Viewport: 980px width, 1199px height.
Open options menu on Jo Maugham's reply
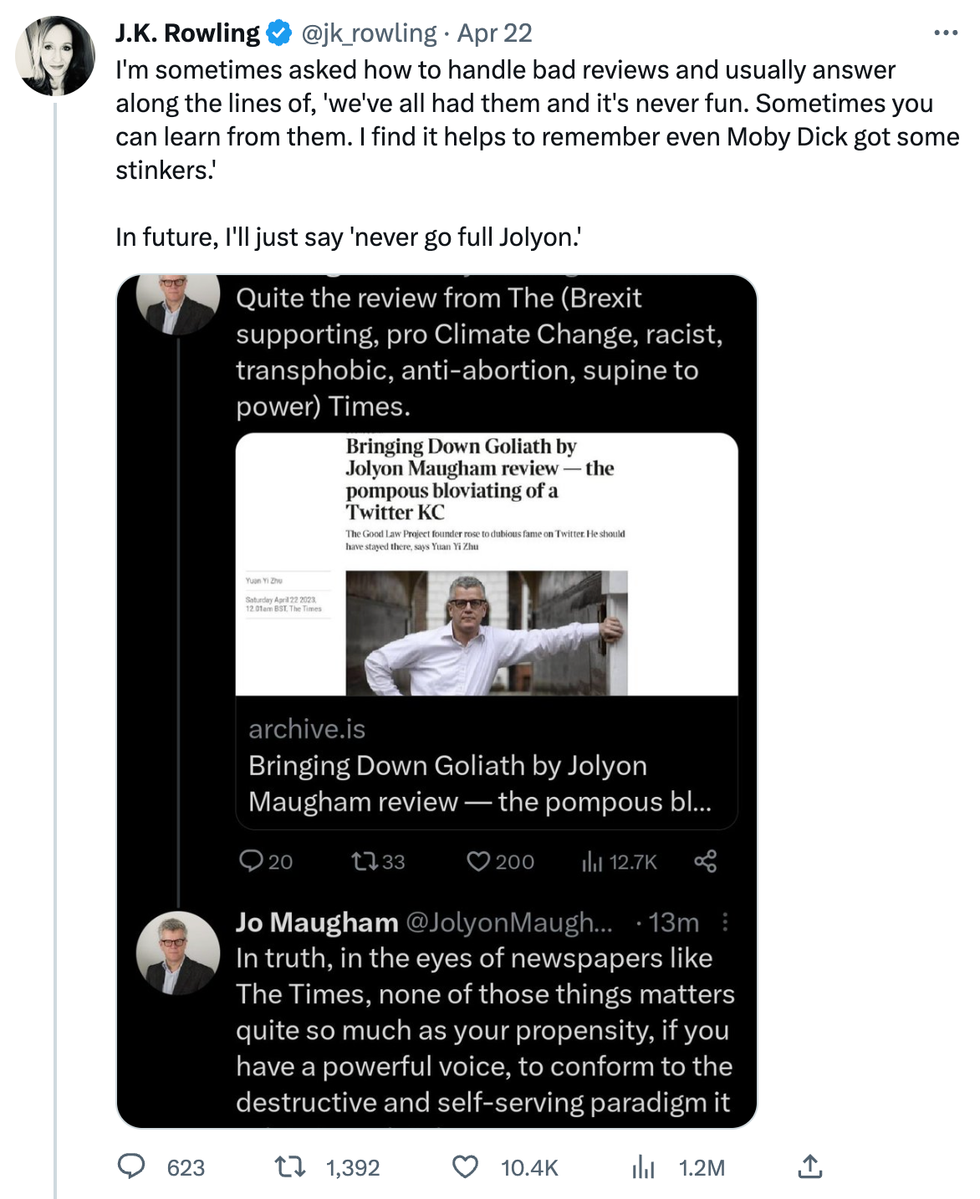click(x=726, y=923)
